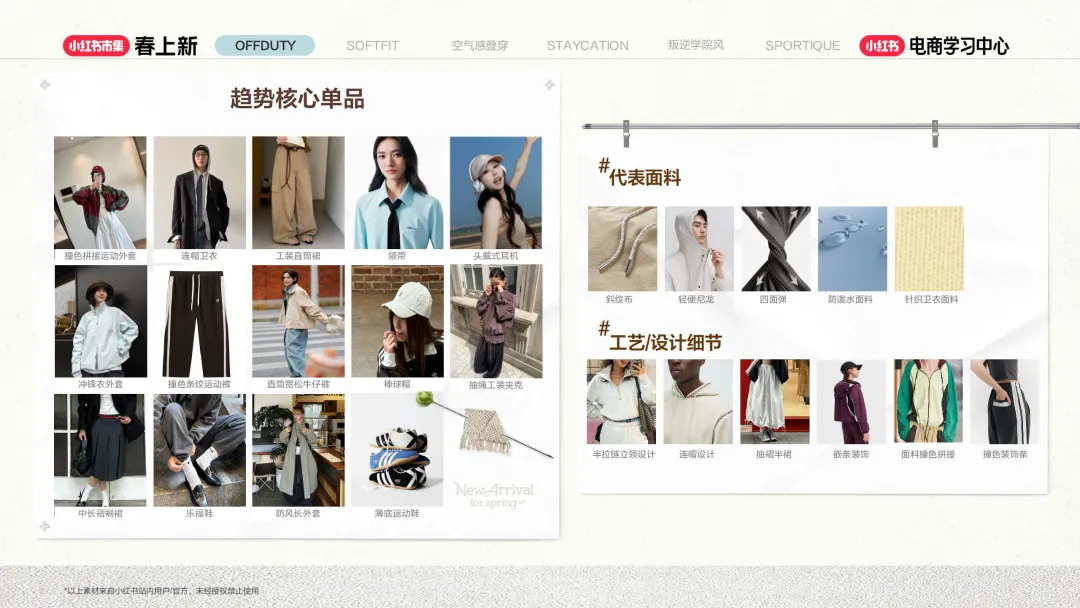Click the #代表面料 section heading
Image resolution: width=1080 pixels, height=608 pixels.
point(640,173)
